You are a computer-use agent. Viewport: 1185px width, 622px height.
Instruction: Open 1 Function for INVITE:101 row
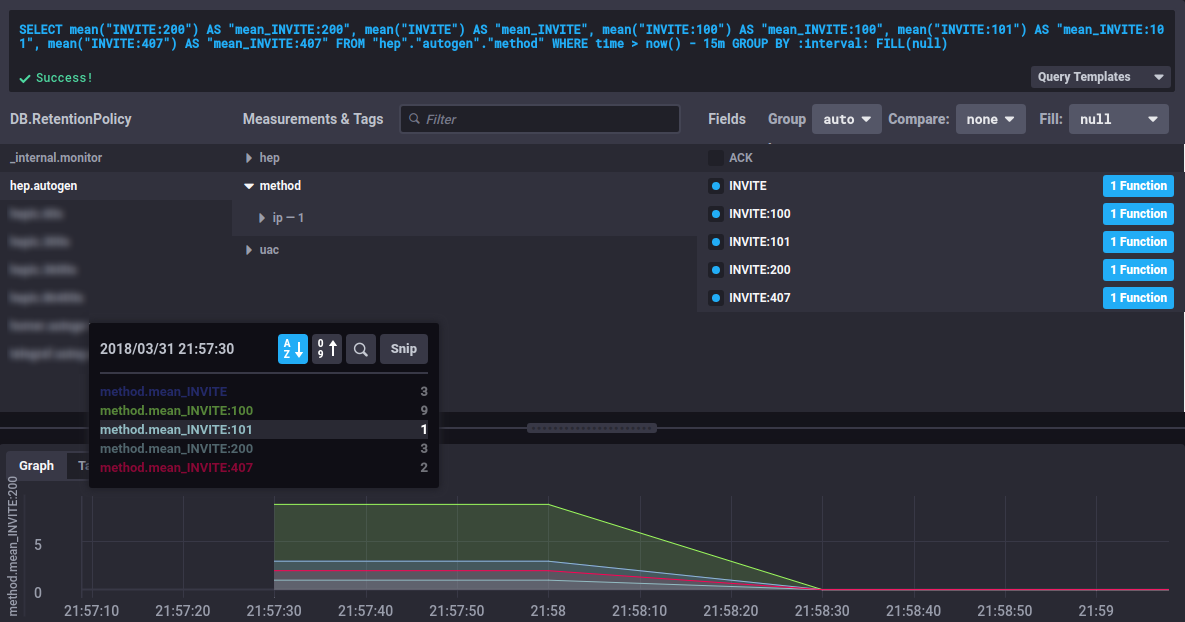(x=1138, y=242)
